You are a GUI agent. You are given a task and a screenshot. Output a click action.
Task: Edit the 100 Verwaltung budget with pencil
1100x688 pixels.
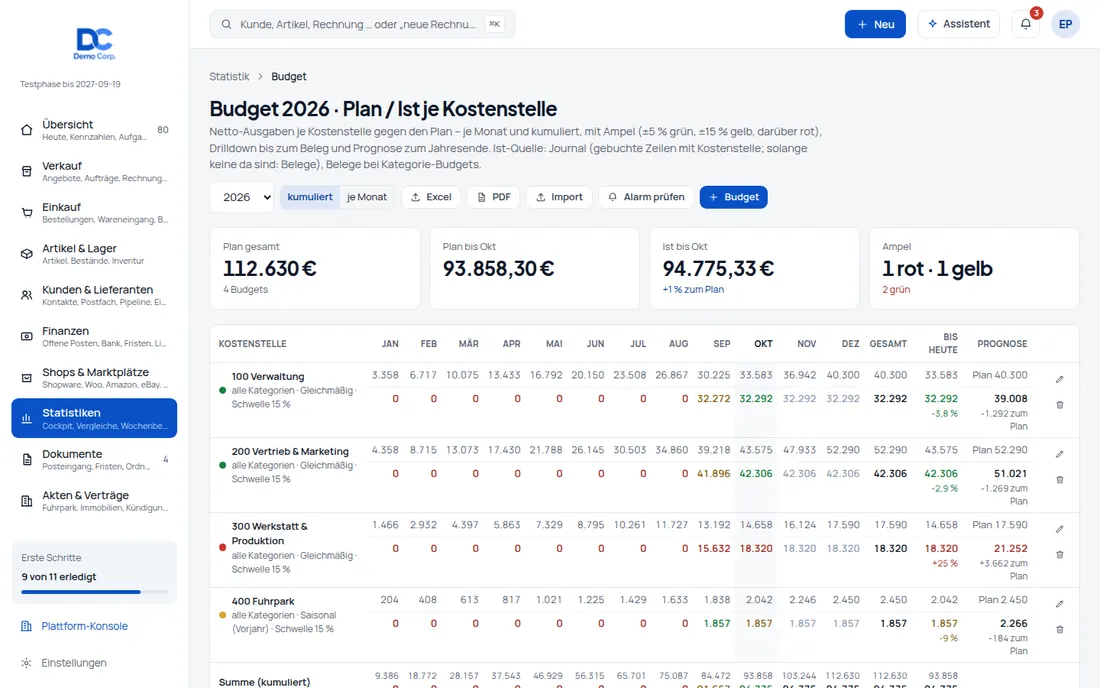(x=1059, y=379)
